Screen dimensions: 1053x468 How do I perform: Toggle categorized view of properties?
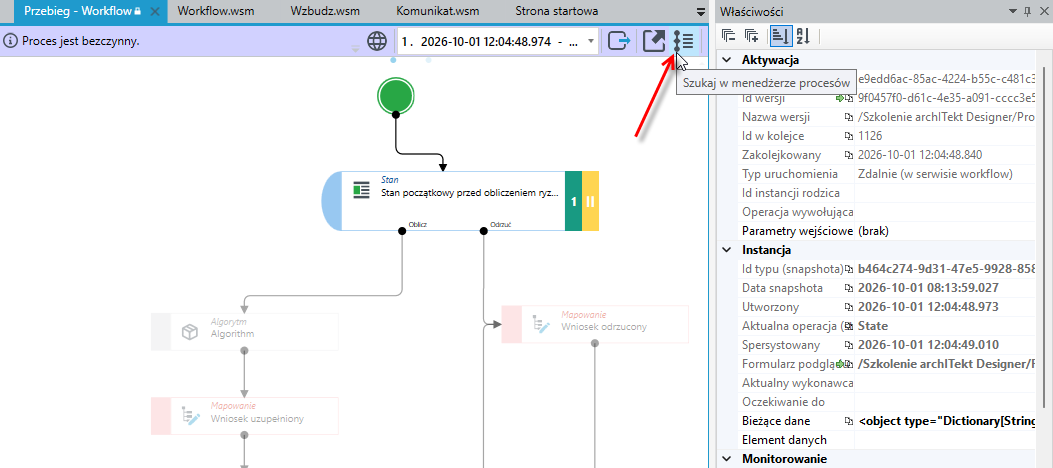(x=780, y=36)
